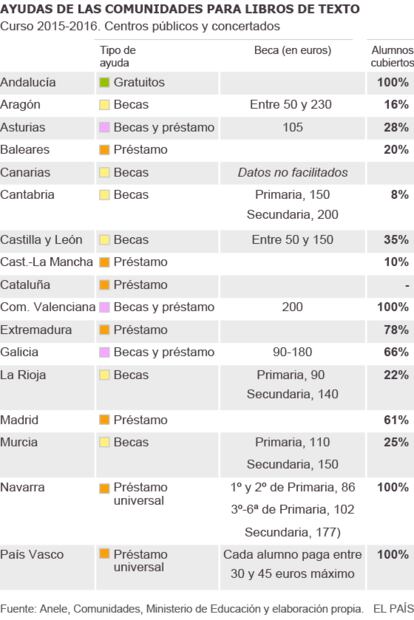The image size is (414, 620).
Task: Click the orange square in the Baleares row
Action: (104, 150)
